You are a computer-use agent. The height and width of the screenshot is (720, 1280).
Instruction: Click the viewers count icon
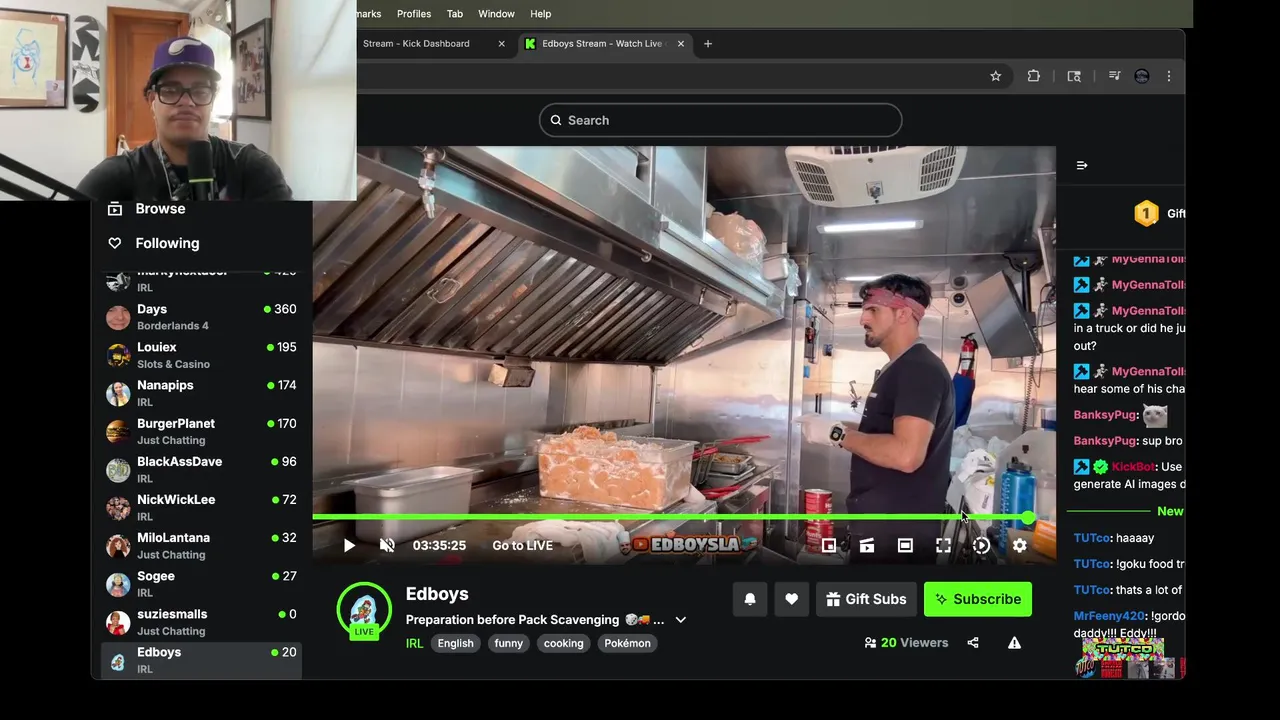pos(870,643)
